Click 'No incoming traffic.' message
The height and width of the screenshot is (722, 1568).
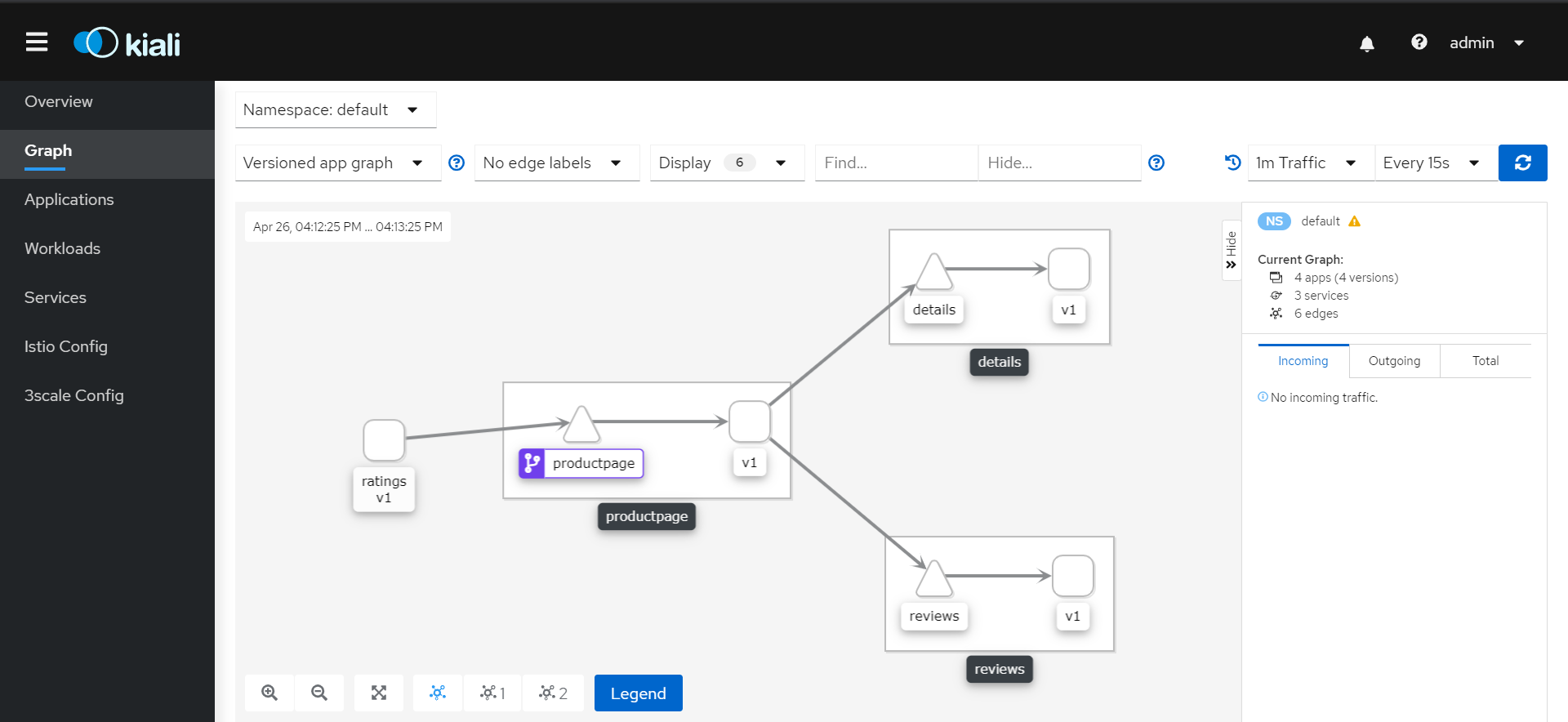tap(1324, 398)
